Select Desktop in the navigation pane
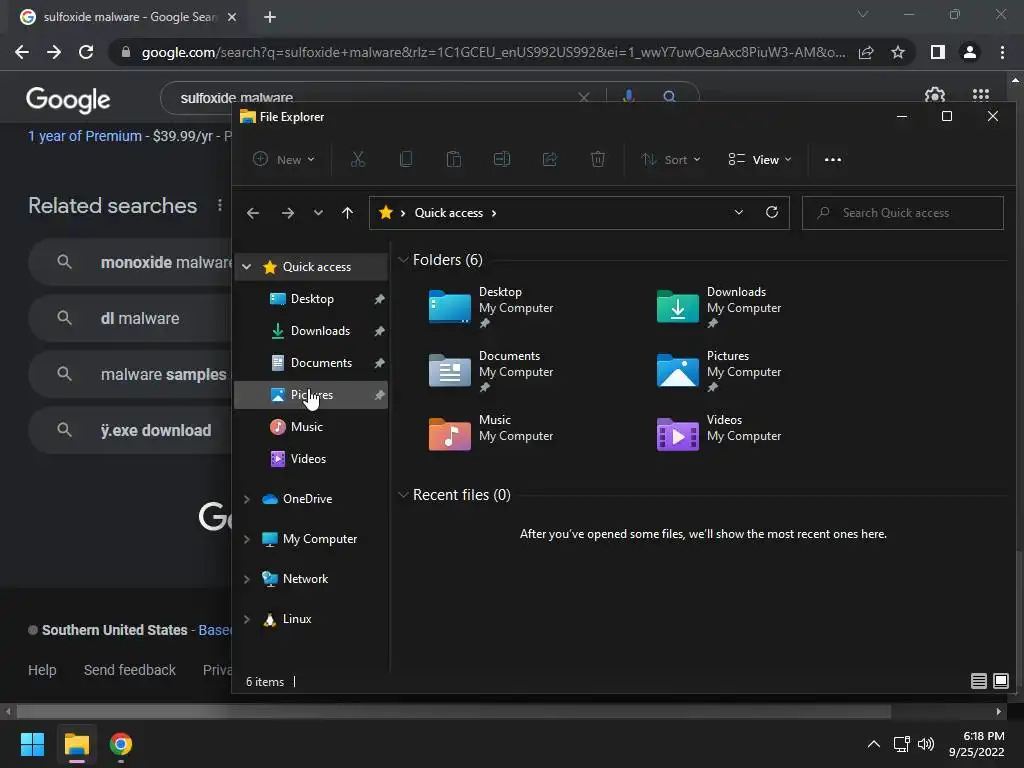The width and height of the screenshot is (1024, 768). (x=312, y=299)
